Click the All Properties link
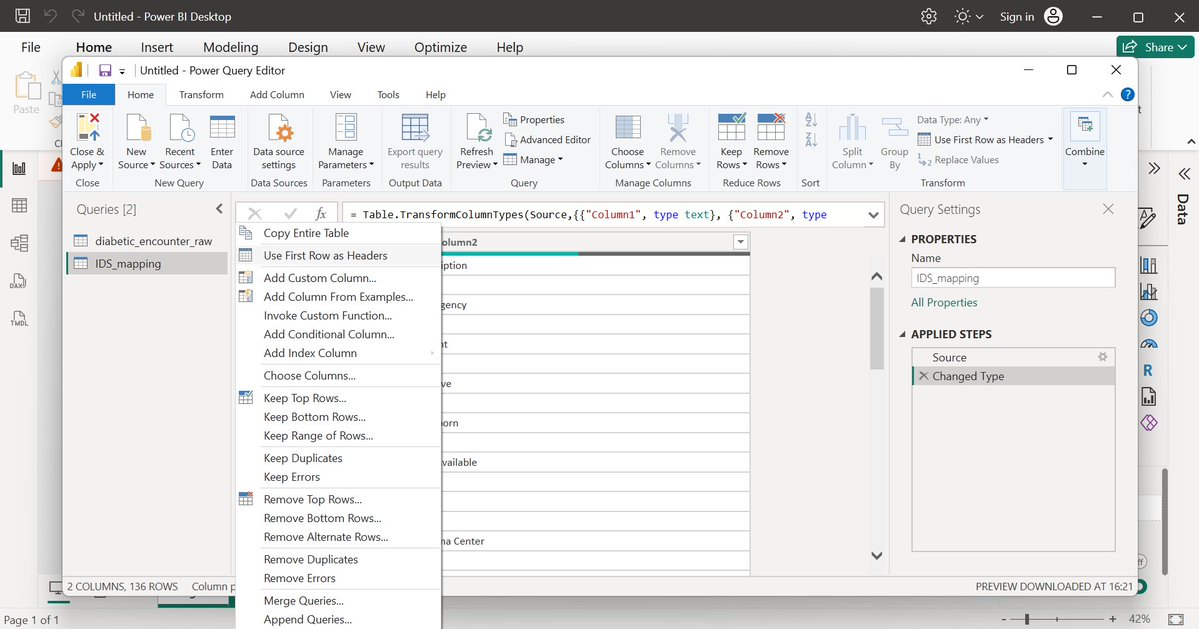 pos(944,303)
